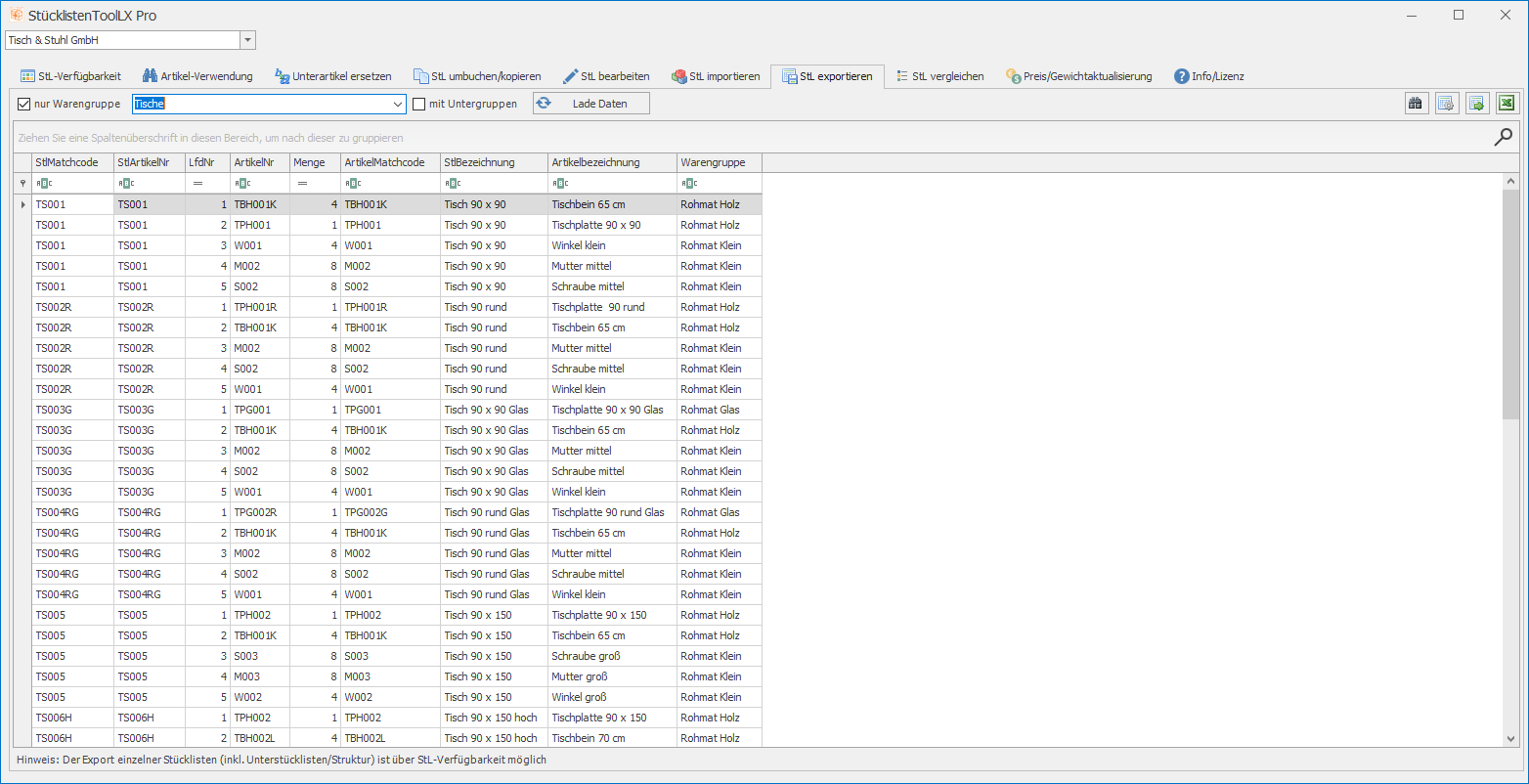Export the list with the Excel icon

pos(1507,104)
